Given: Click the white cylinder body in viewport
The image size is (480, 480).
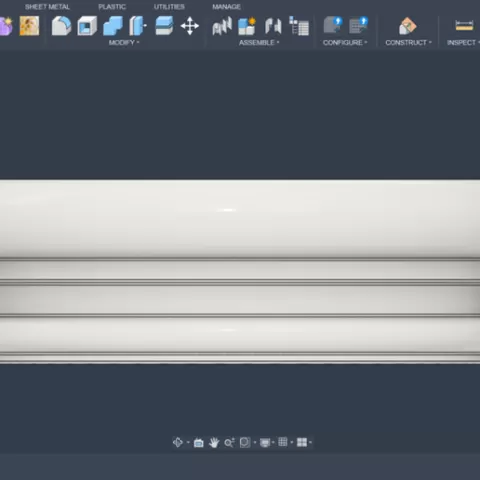Looking at the screenshot, I should (240, 272).
